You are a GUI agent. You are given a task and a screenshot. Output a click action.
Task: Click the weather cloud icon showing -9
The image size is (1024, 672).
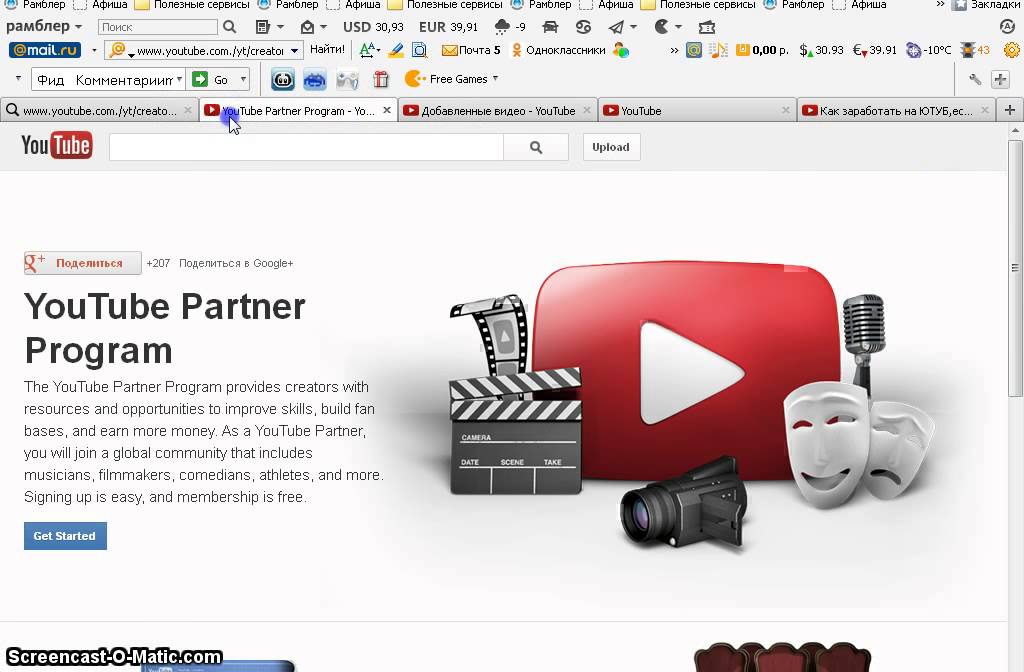(502, 27)
